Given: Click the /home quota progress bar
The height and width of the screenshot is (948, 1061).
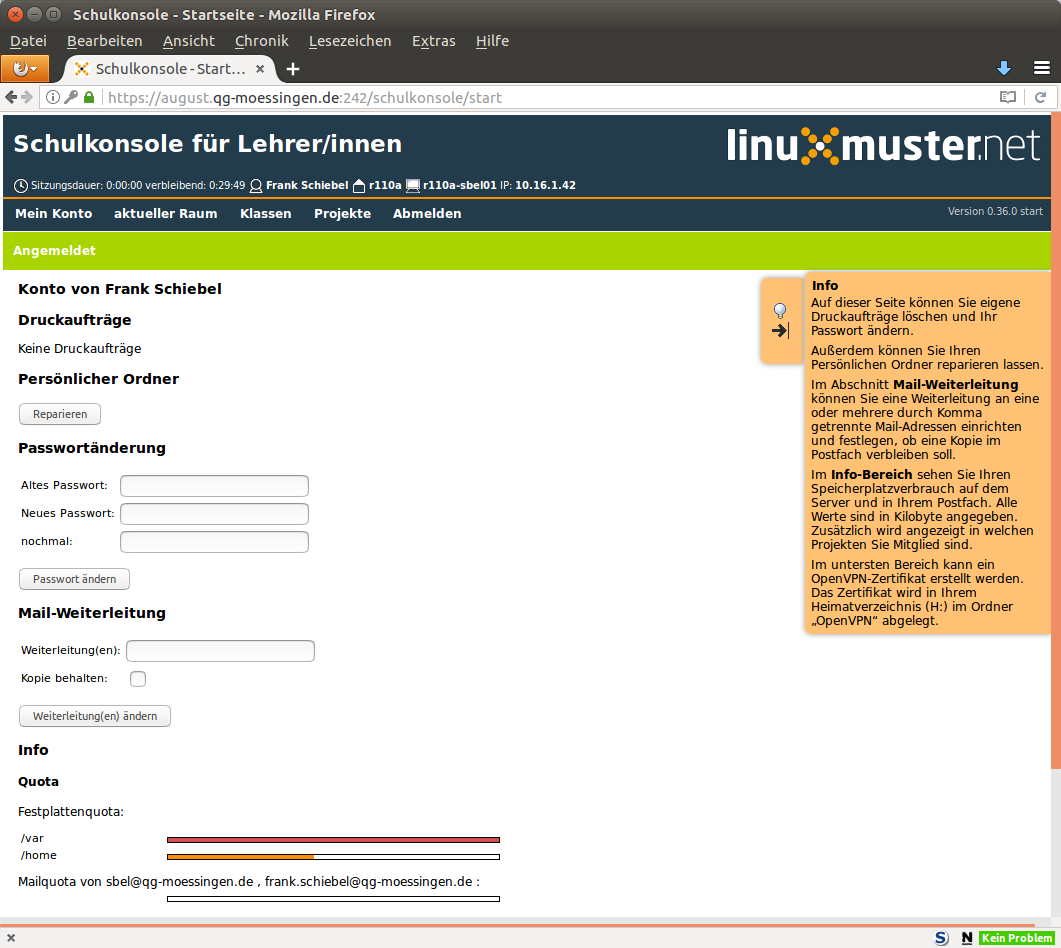Looking at the screenshot, I should coord(333,856).
